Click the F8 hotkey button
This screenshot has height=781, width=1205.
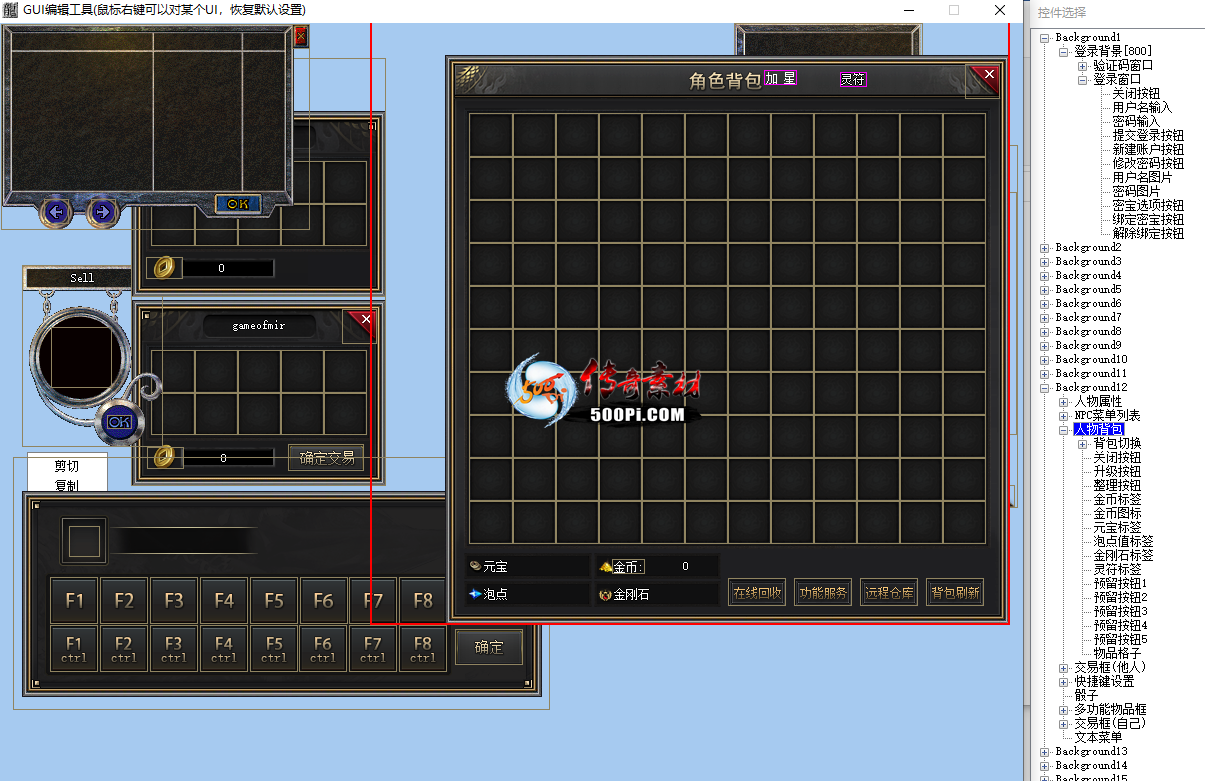[423, 601]
